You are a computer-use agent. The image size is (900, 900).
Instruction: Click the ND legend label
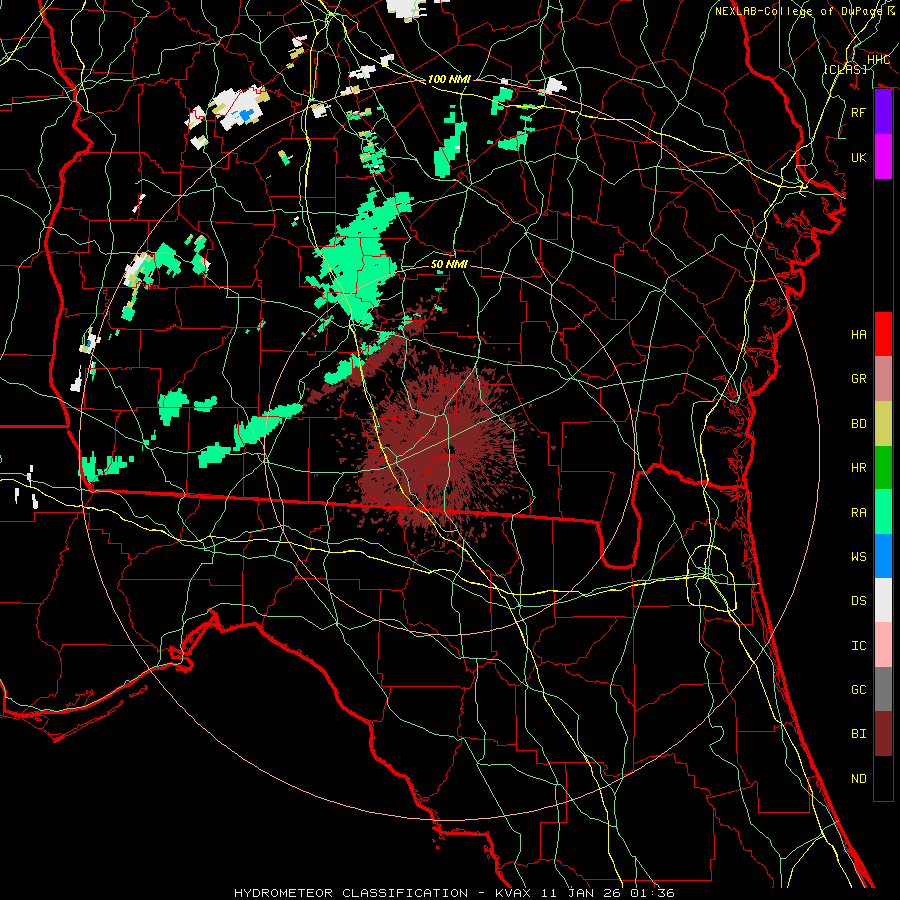[x=858, y=779]
